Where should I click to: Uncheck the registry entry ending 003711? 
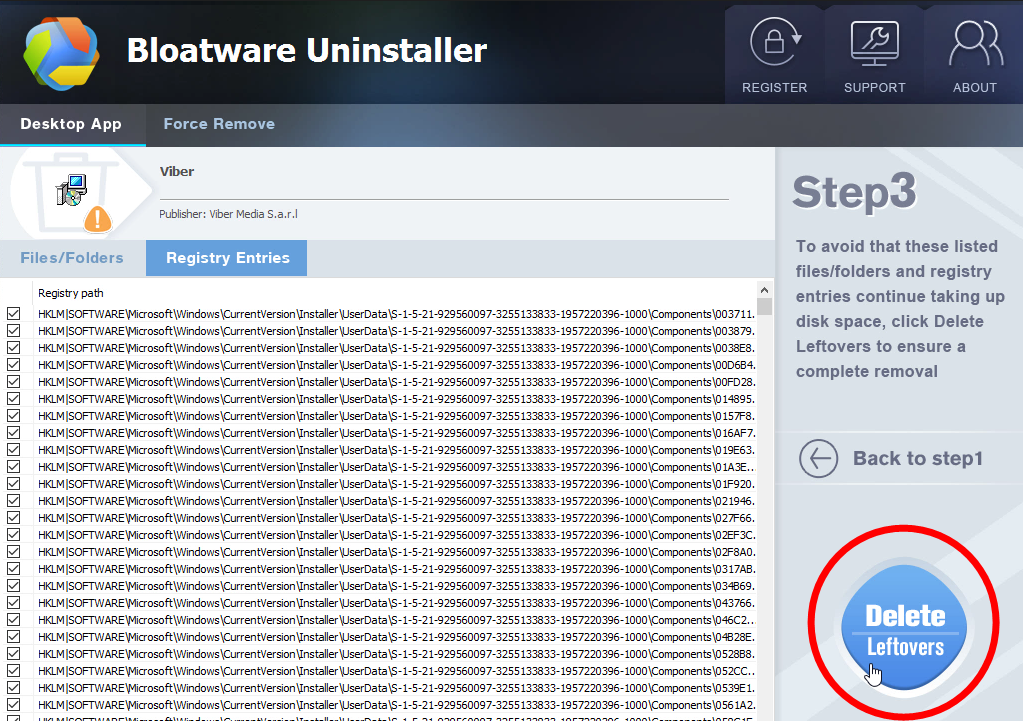(13, 314)
